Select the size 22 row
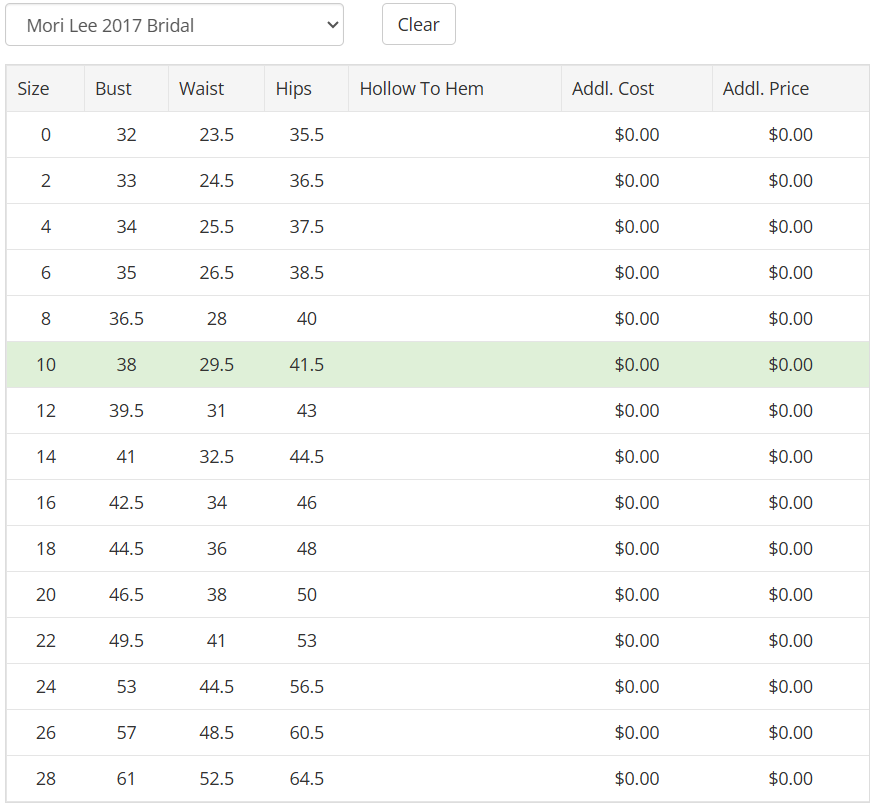Image resolution: width=872 pixels, height=803 pixels. [438, 641]
